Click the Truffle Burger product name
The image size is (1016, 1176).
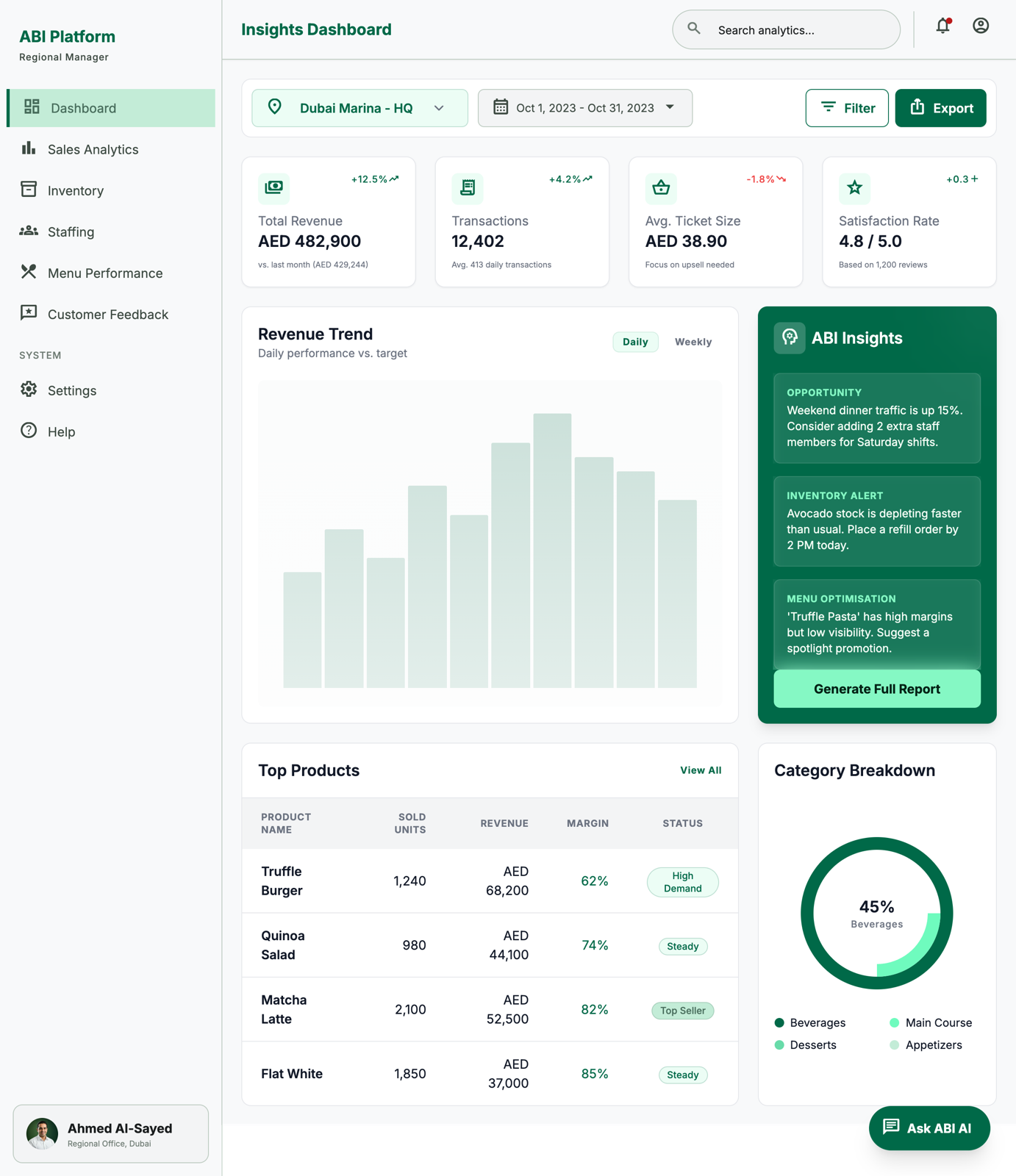tap(282, 881)
